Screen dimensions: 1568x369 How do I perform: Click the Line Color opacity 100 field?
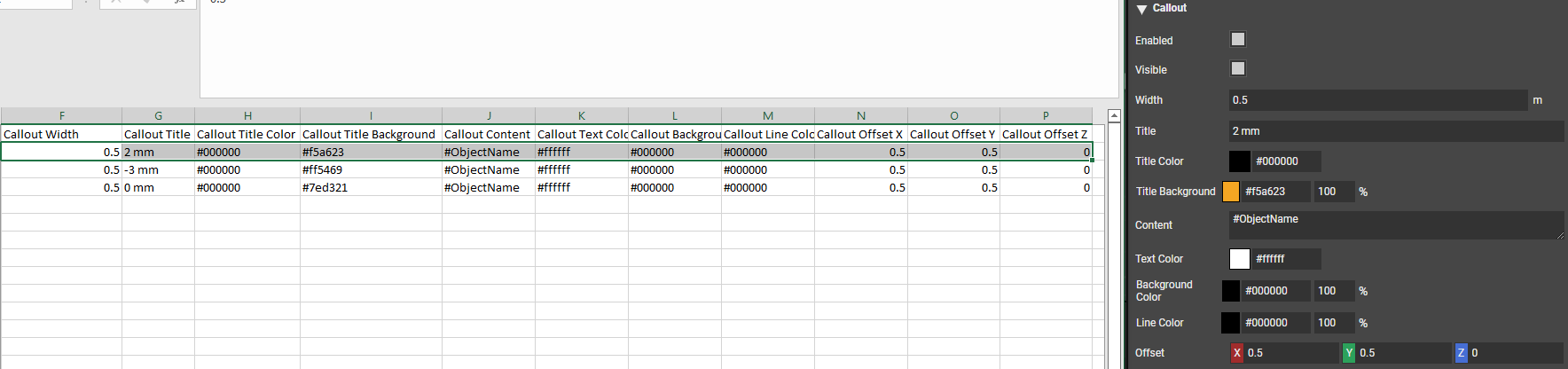pyautogui.click(x=1334, y=323)
